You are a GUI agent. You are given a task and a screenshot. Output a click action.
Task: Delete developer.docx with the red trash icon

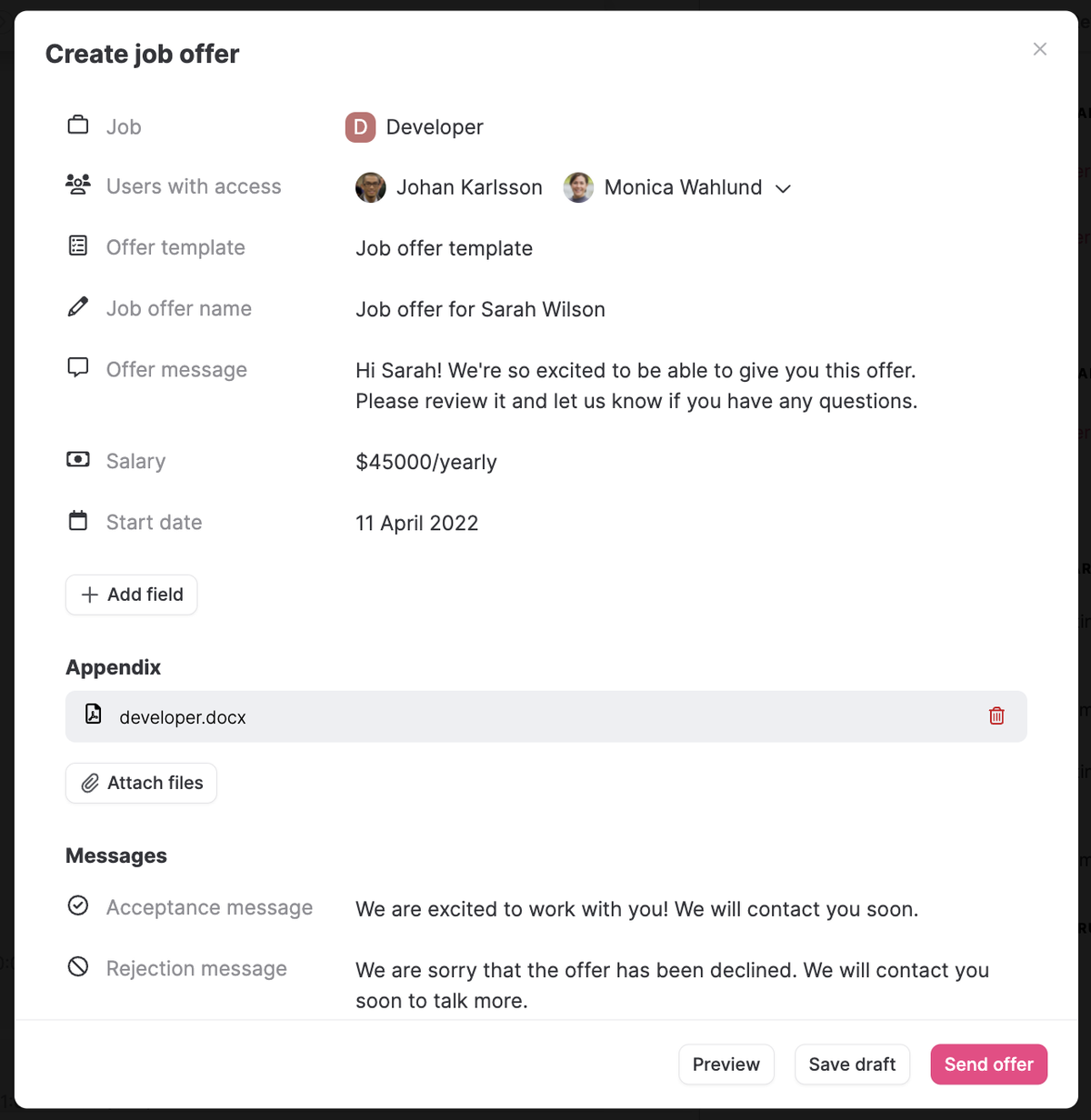pos(996,716)
